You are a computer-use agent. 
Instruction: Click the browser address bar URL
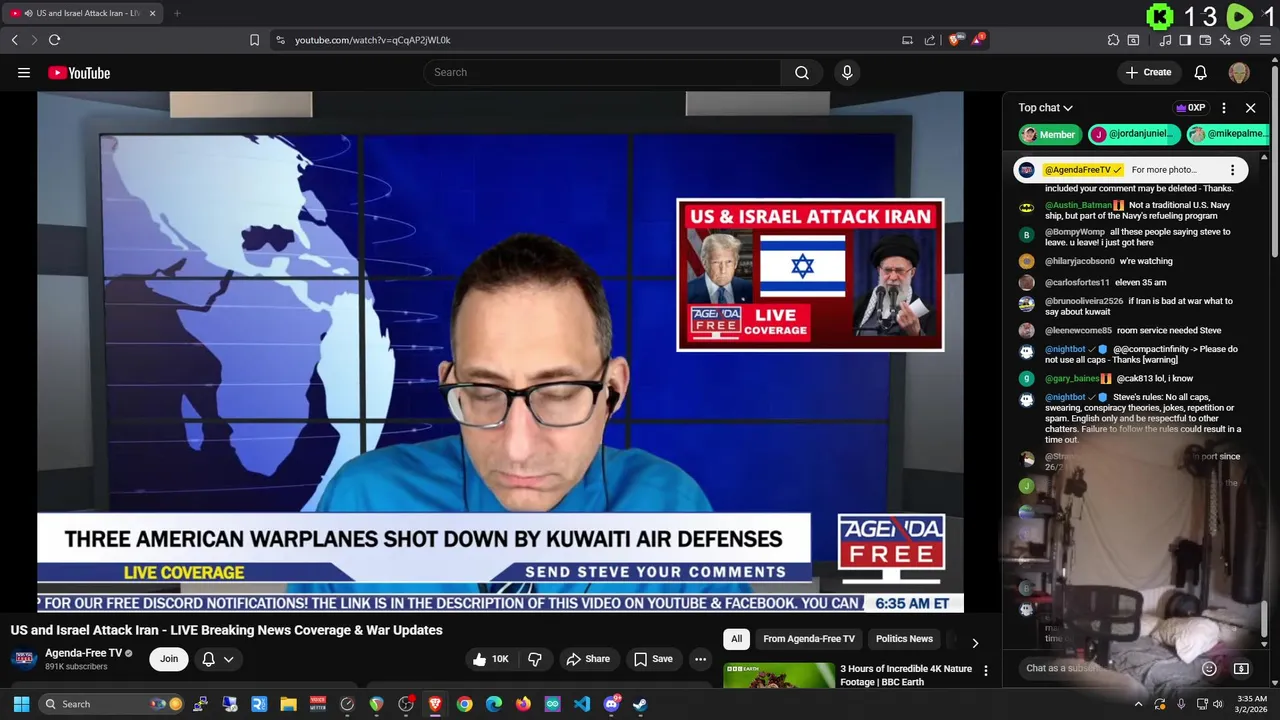pos(372,40)
